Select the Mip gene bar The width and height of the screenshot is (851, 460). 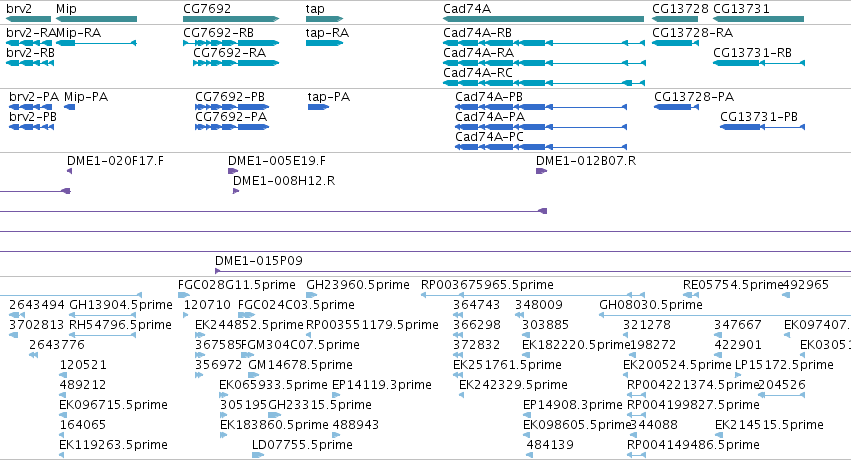pos(97,19)
